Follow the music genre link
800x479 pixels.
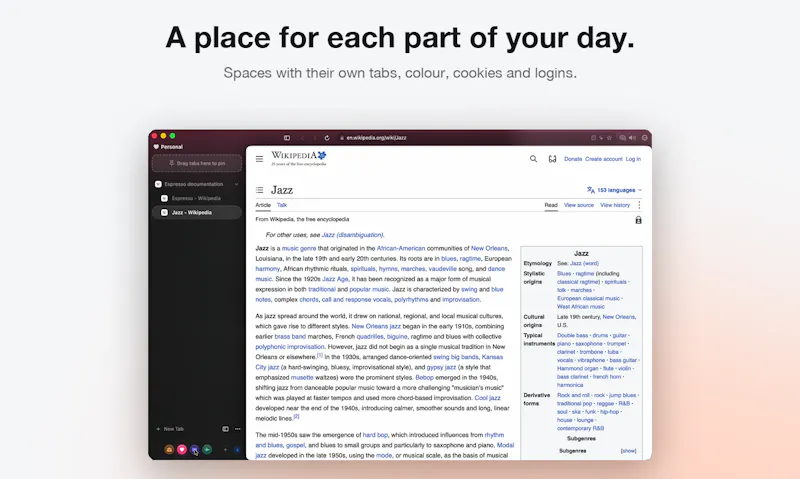pyautogui.click(x=299, y=248)
